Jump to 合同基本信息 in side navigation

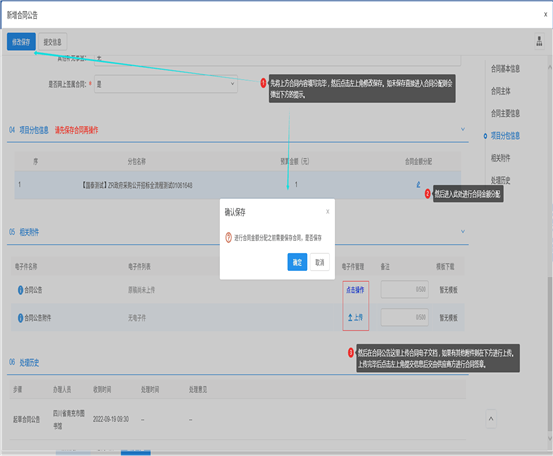[x=505, y=69]
